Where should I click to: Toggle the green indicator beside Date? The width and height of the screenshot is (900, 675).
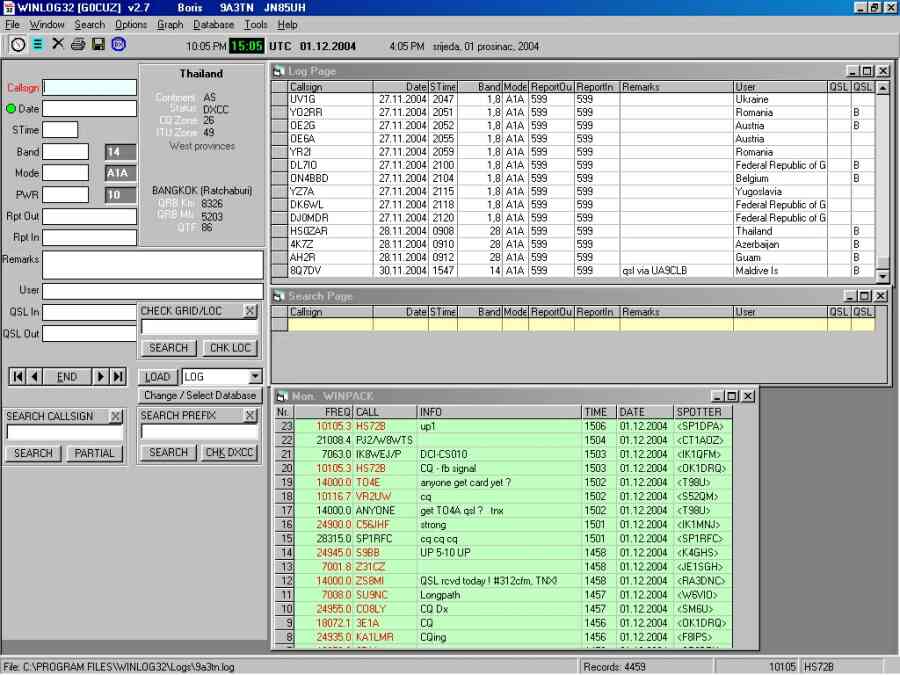(11, 109)
